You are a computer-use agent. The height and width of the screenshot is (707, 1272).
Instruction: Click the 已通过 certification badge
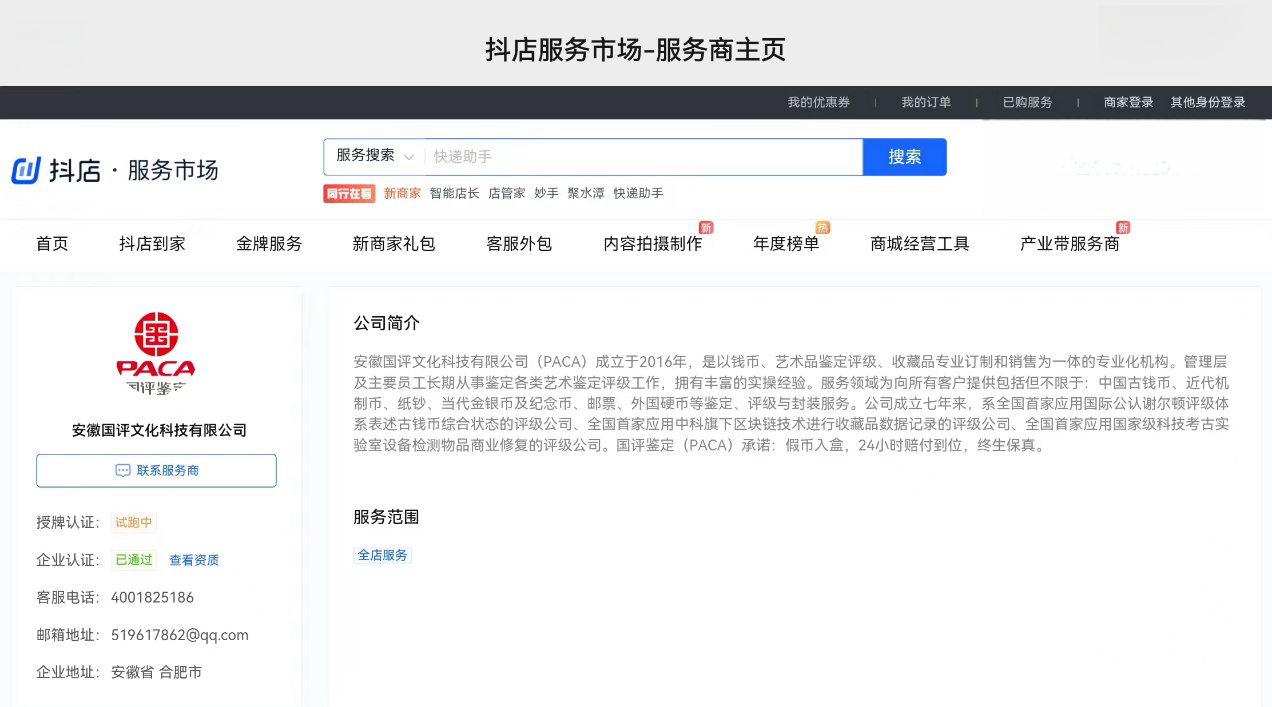pyautogui.click(x=134, y=560)
